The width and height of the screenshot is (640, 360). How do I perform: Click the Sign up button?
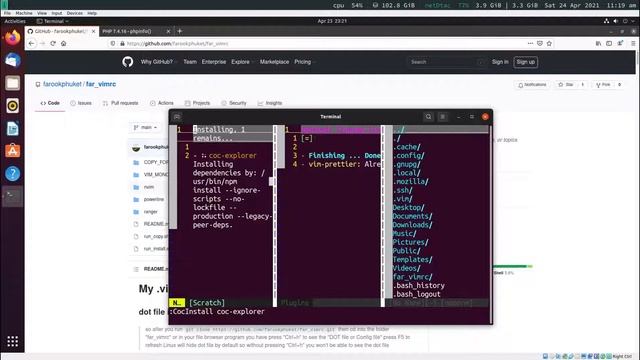coord(526,62)
